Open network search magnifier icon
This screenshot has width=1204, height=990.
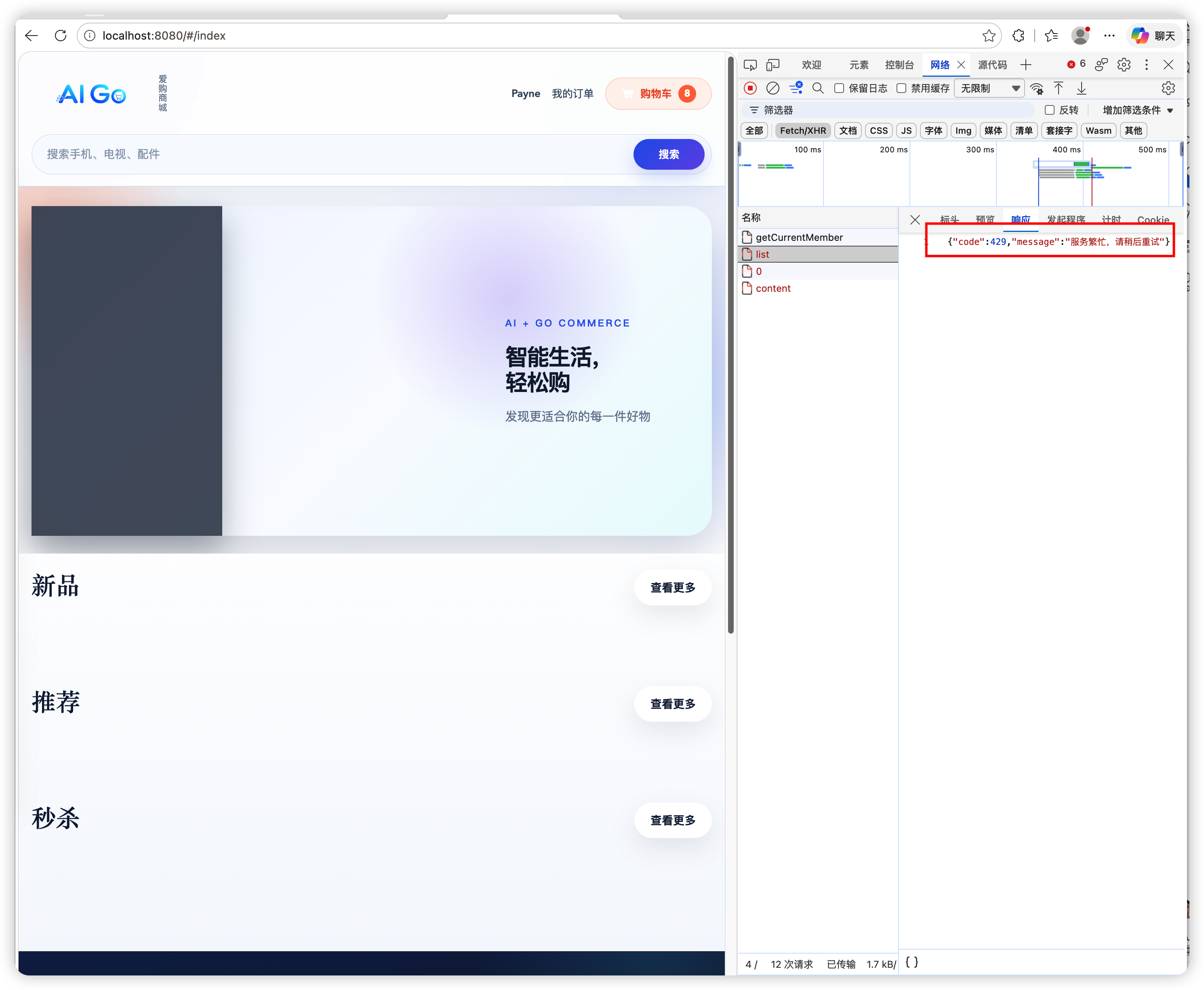point(817,88)
